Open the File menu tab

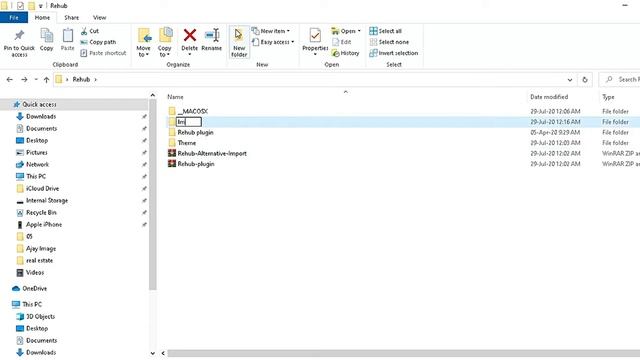pos(14,18)
